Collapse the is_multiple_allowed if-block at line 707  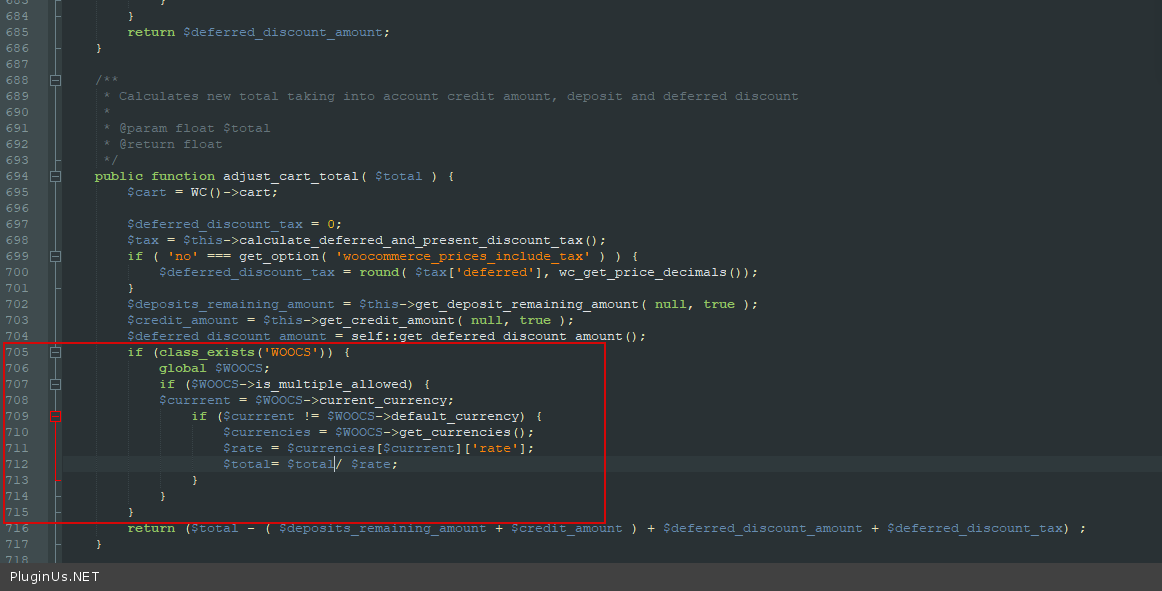(55, 384)
